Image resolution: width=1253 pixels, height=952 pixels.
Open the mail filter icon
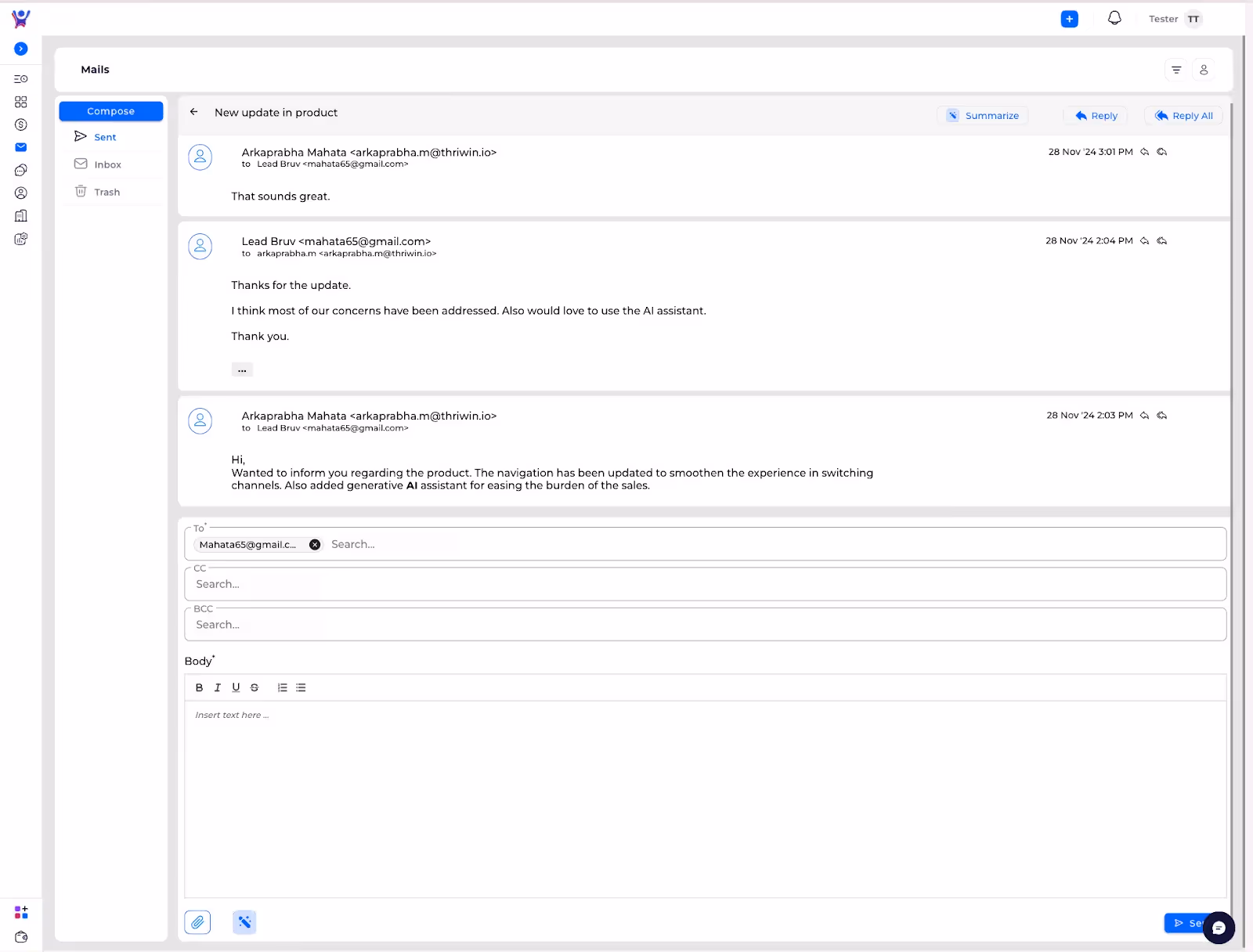click(x=1176, y=70)
